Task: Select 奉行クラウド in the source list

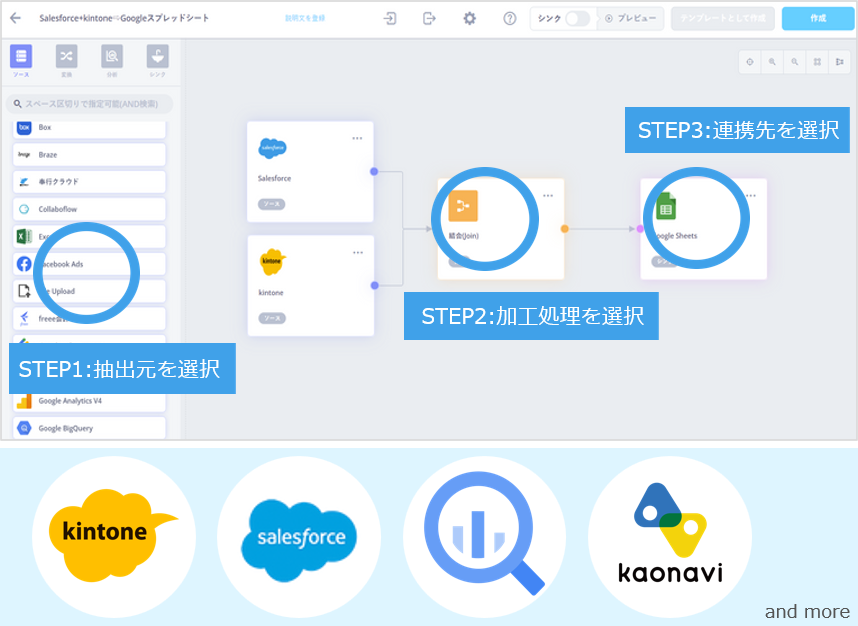Action: pyautogui.click(x=89, y=182)
